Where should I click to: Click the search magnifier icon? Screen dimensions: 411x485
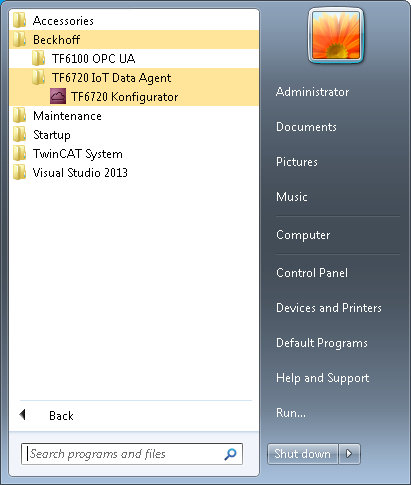click(x=230, y=454)
